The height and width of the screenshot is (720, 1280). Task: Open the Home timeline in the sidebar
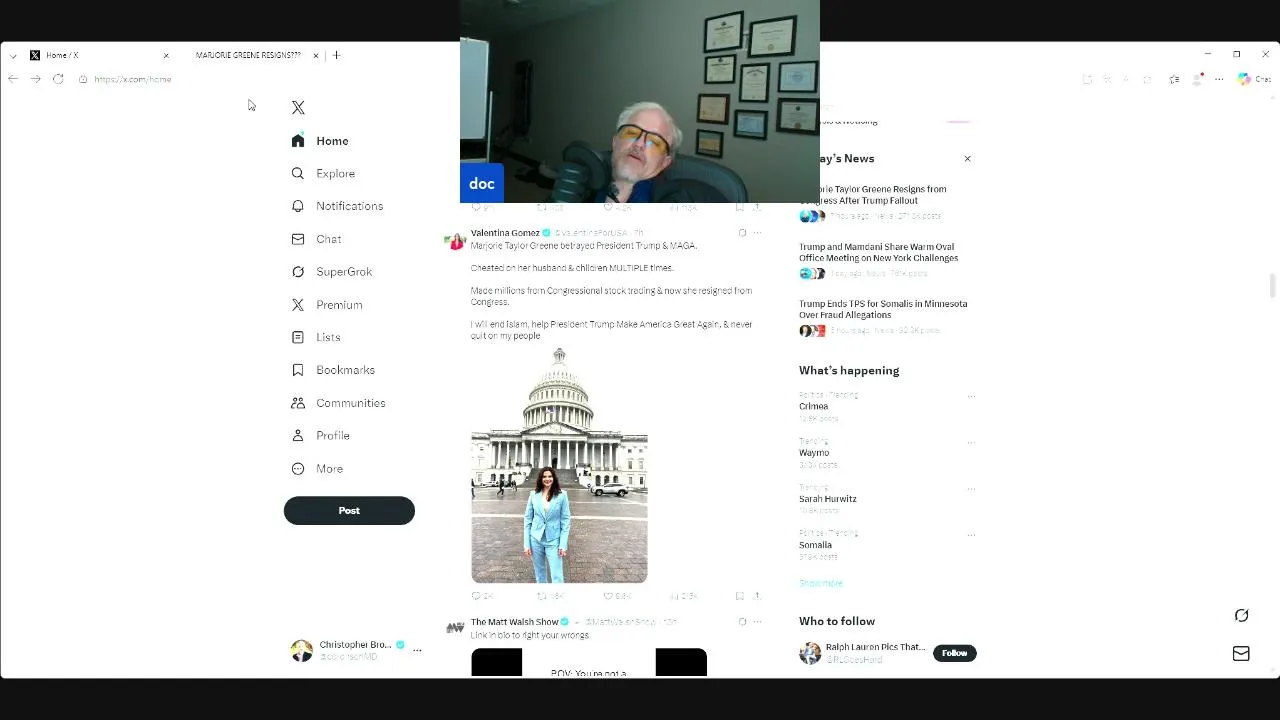click(320, 141)
